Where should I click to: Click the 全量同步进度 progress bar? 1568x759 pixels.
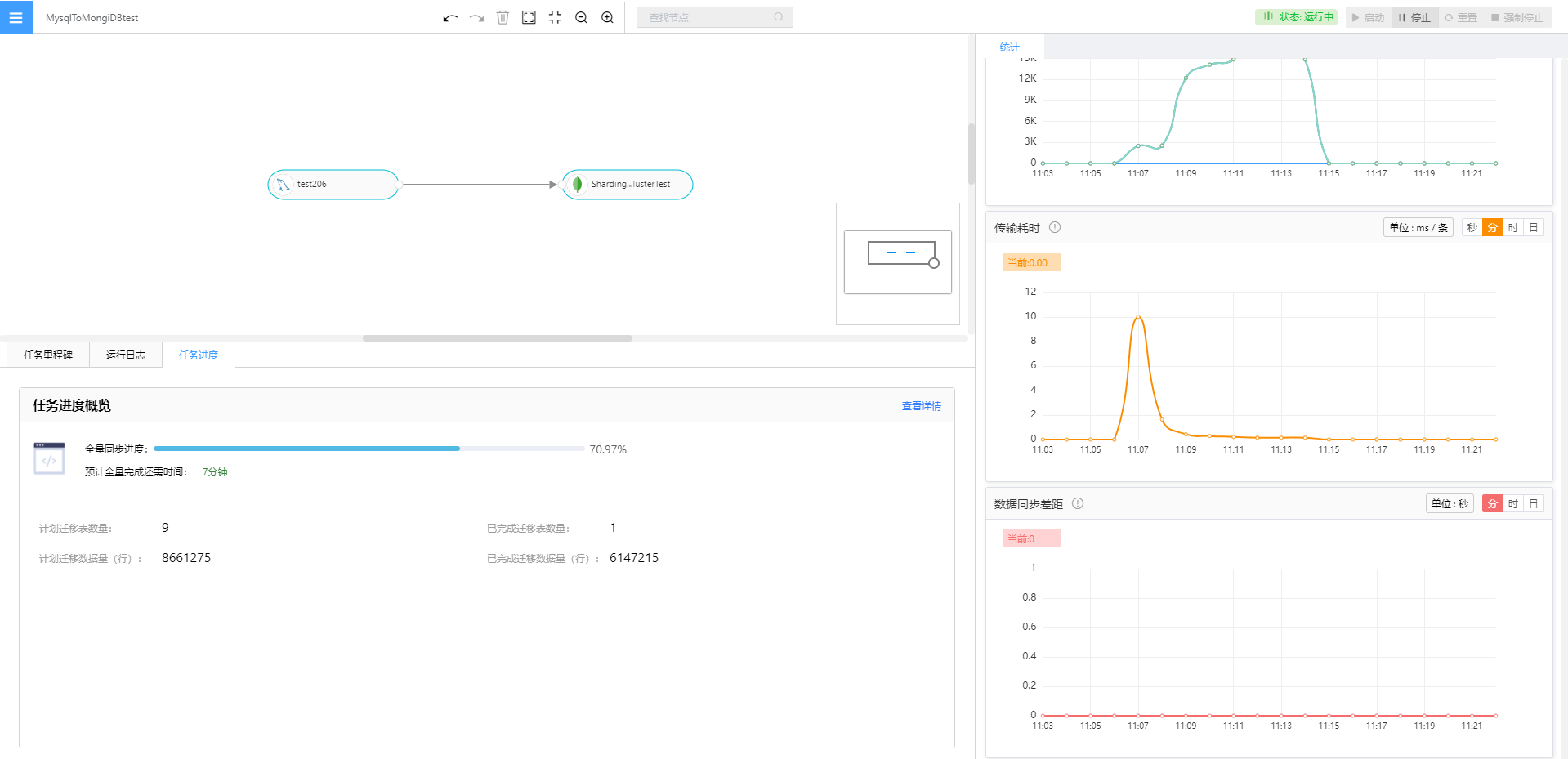pyautogui.click(x=369, y=449)
